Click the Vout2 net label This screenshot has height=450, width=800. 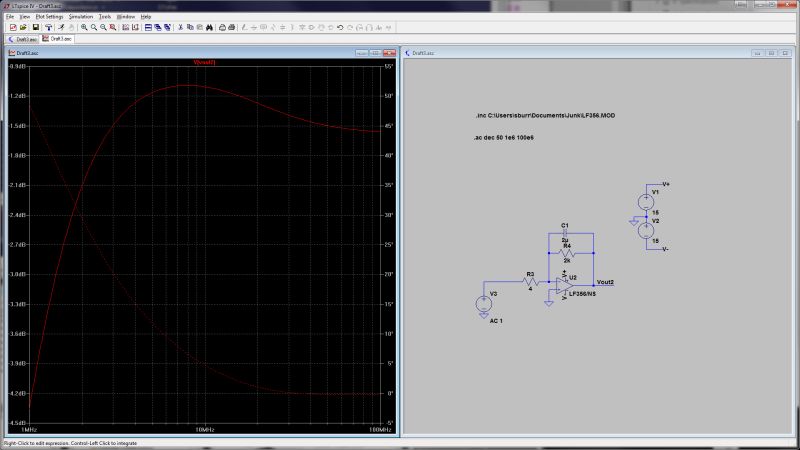[605, 282]
